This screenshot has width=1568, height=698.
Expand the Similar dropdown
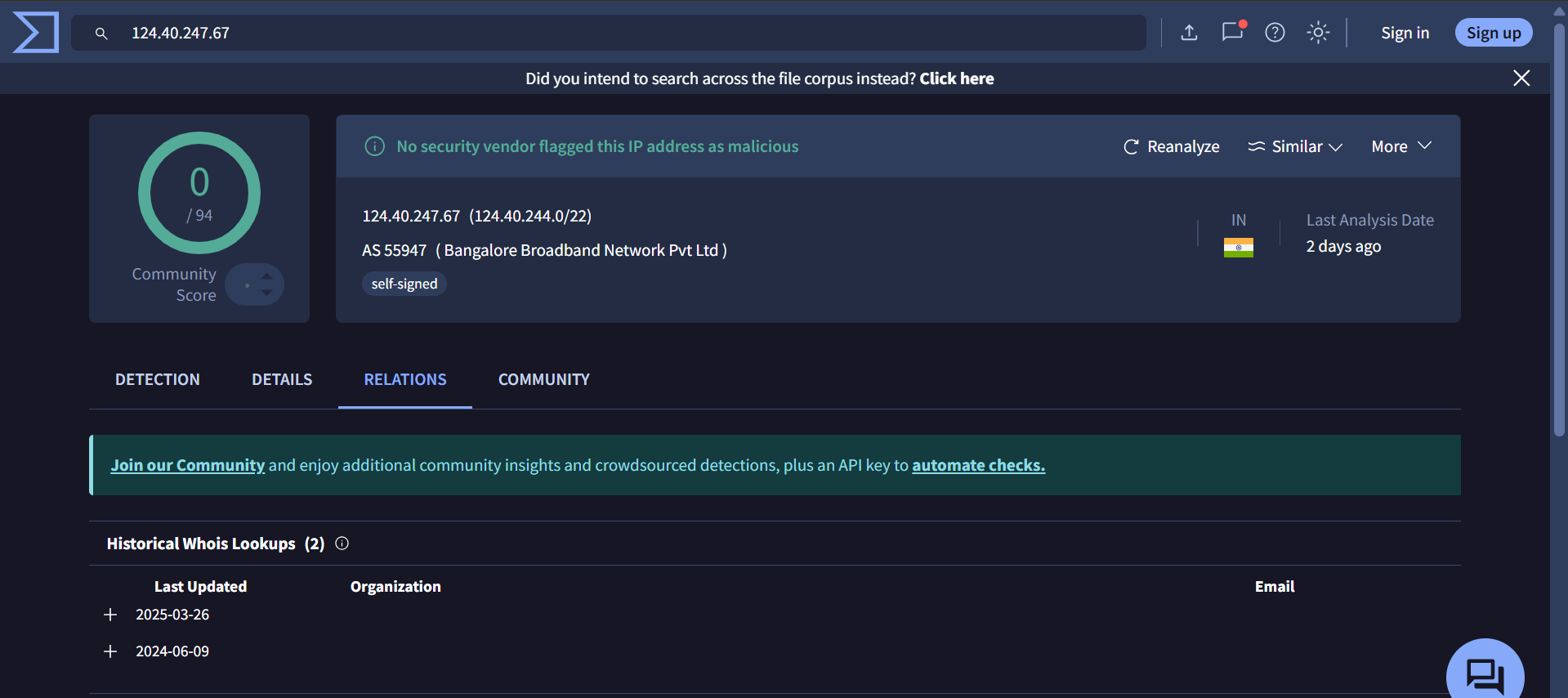[x=1295, y=146]
